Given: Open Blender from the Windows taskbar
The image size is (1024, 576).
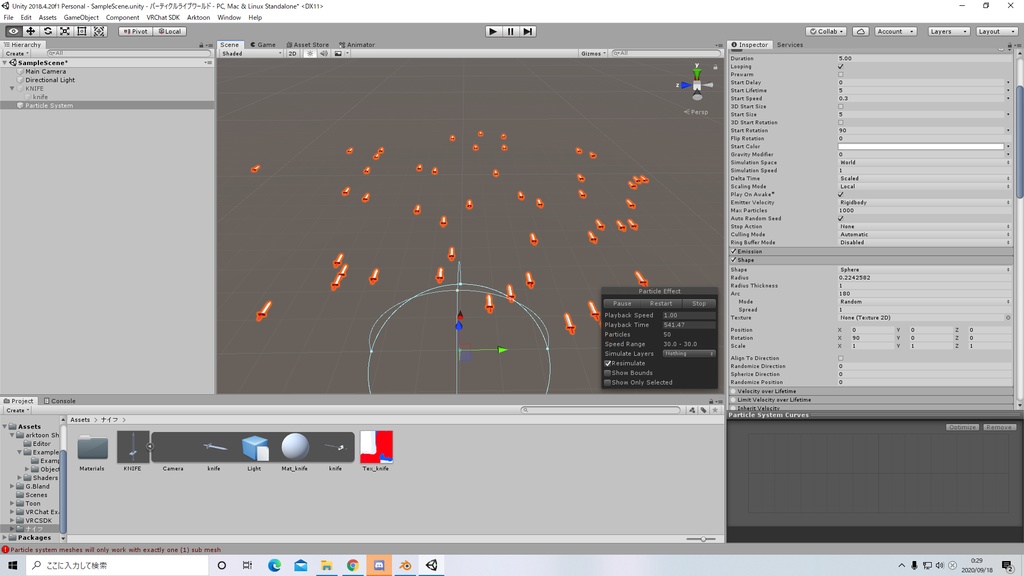Looking at the screenshot, I should (405, 566).
